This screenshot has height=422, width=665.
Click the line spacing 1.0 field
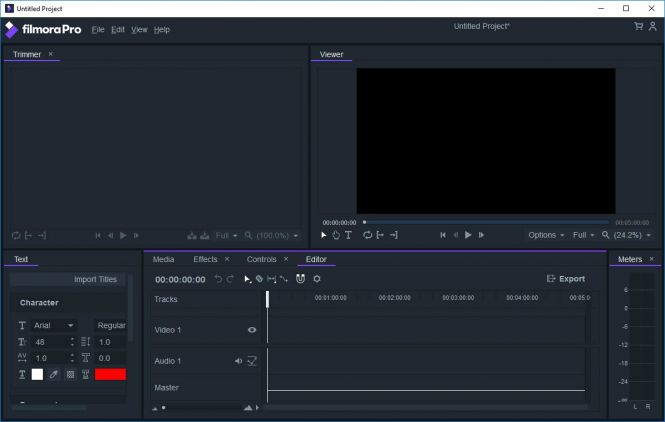(111, 342)
